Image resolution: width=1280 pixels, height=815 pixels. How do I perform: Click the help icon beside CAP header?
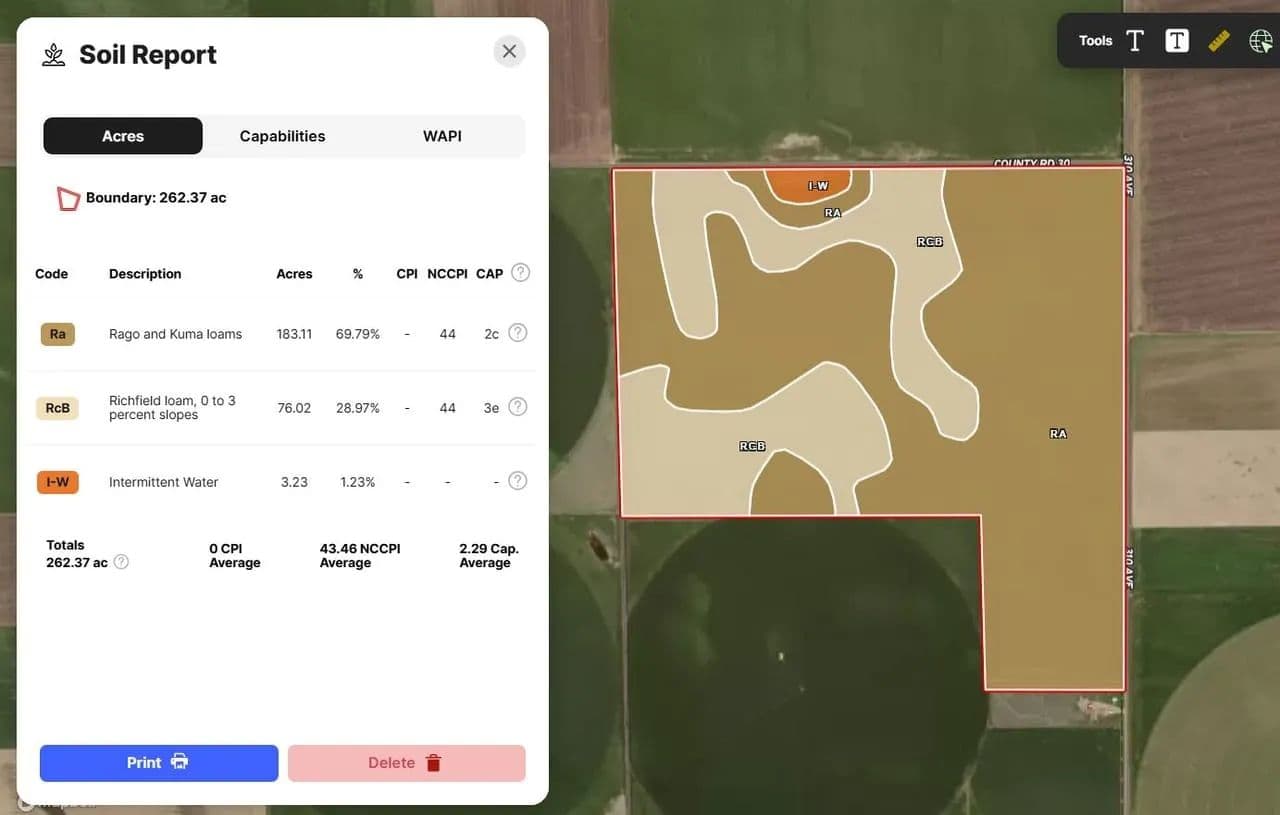520,273
